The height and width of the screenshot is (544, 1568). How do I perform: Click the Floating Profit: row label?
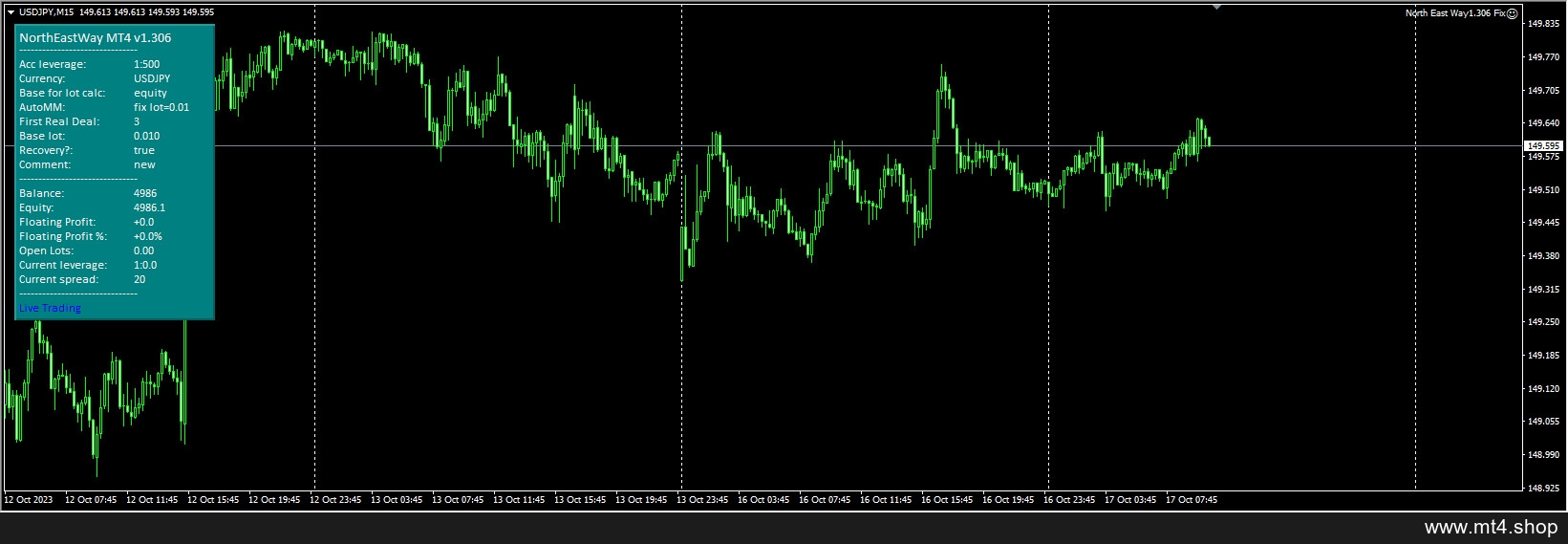[57, 222]
